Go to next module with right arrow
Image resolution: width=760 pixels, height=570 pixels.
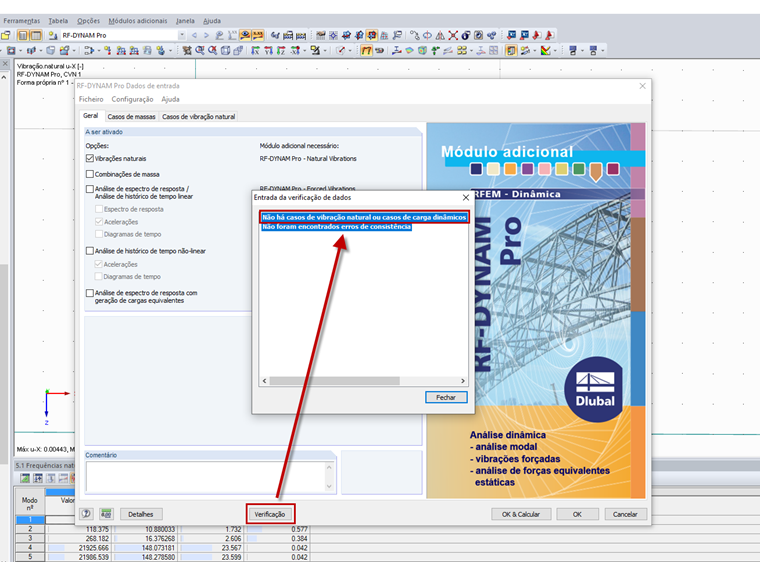[206, 35]
